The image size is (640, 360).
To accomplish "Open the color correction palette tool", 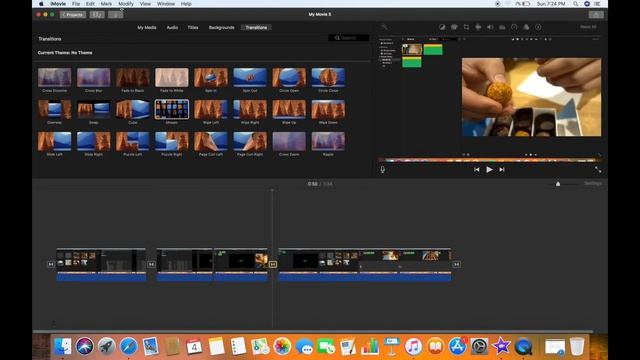I will click(x=454, y=27).
